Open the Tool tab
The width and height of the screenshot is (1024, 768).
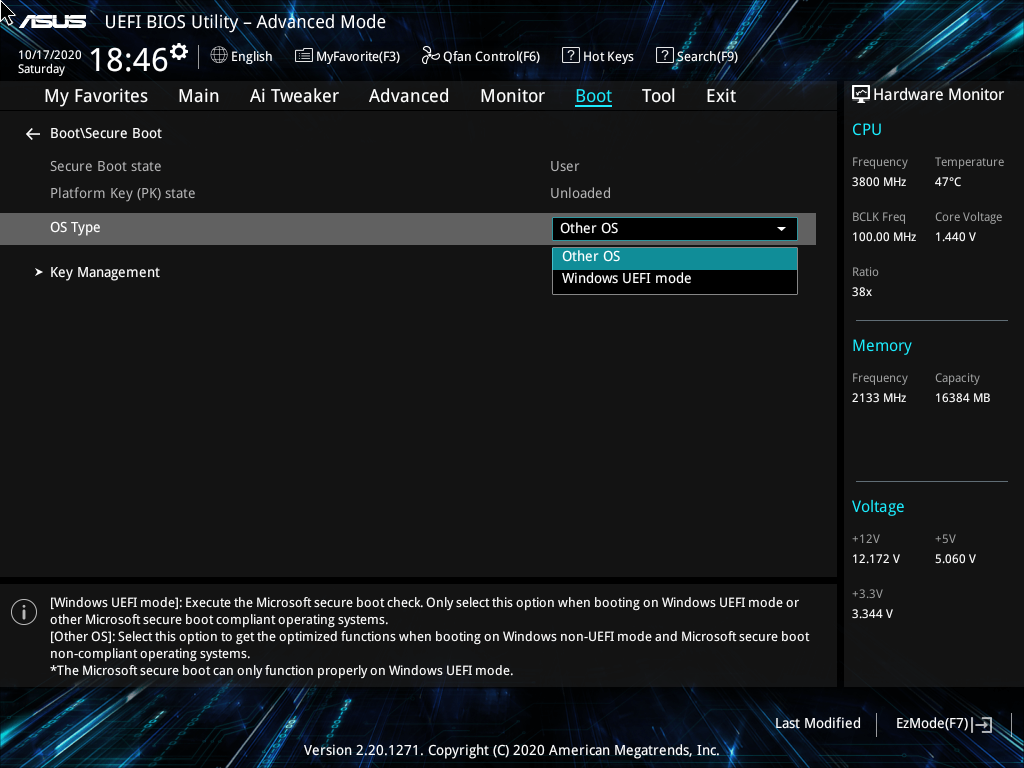click(x=658, y=96)
